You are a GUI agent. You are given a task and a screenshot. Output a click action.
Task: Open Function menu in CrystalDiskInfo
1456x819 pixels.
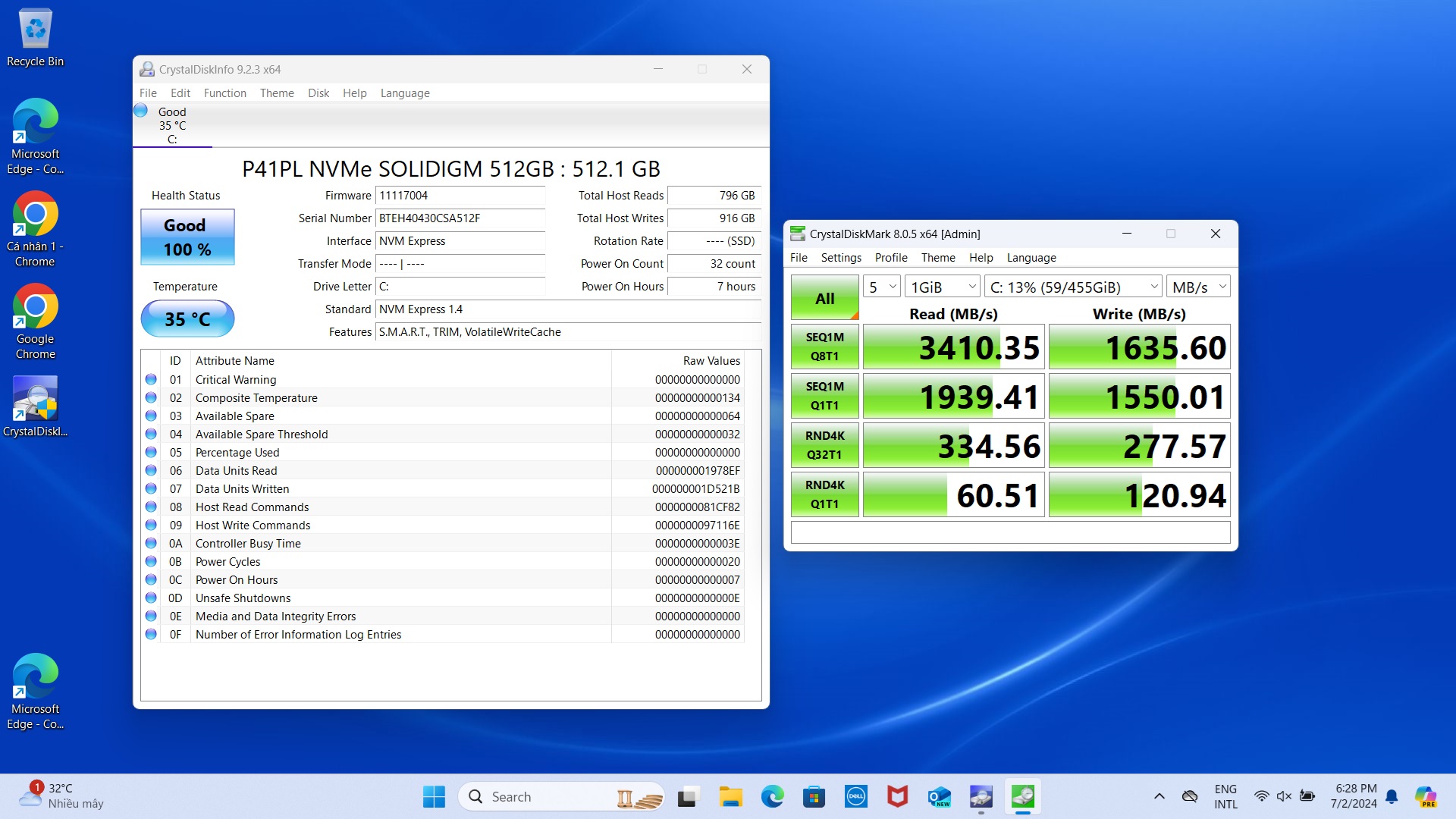[x=225, y=93]
